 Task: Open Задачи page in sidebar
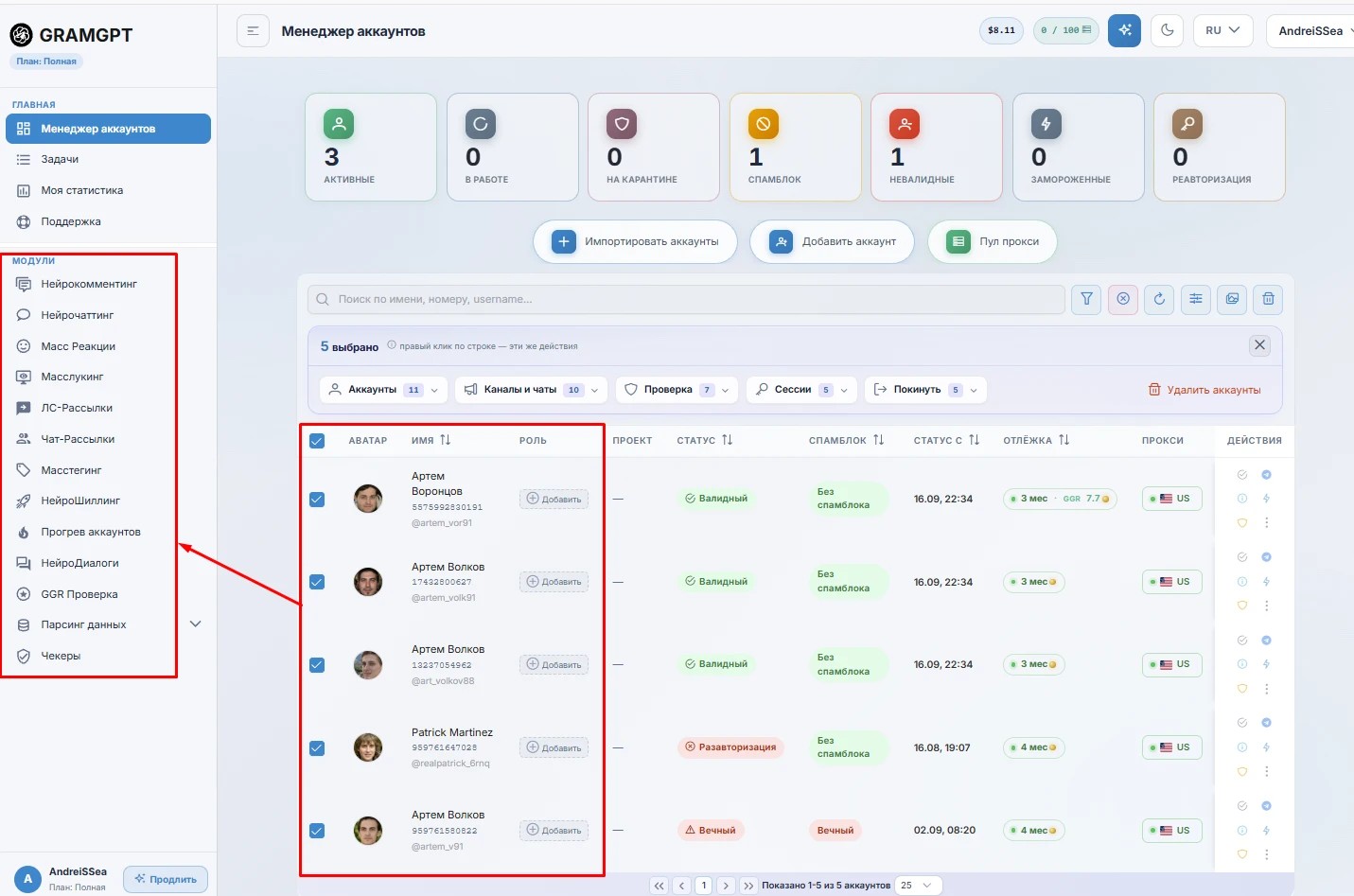(60, 160)
